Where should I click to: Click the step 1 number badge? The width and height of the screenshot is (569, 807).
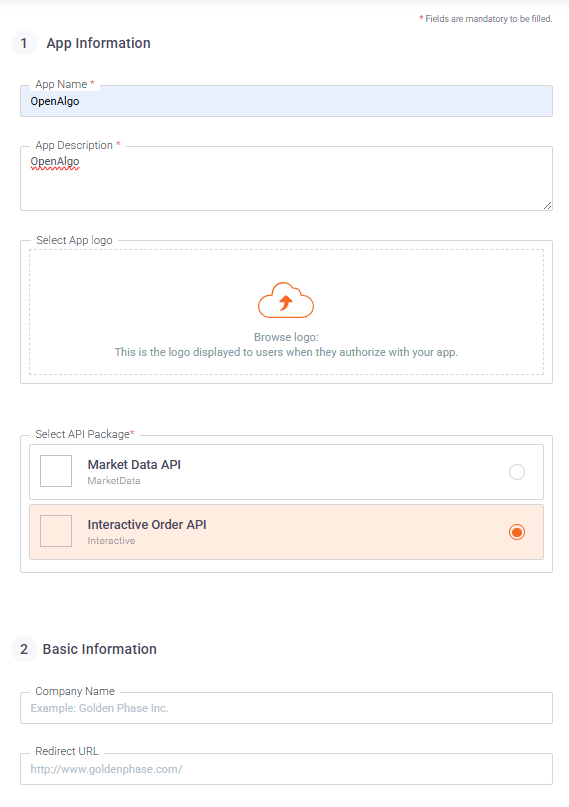(24, 43)
